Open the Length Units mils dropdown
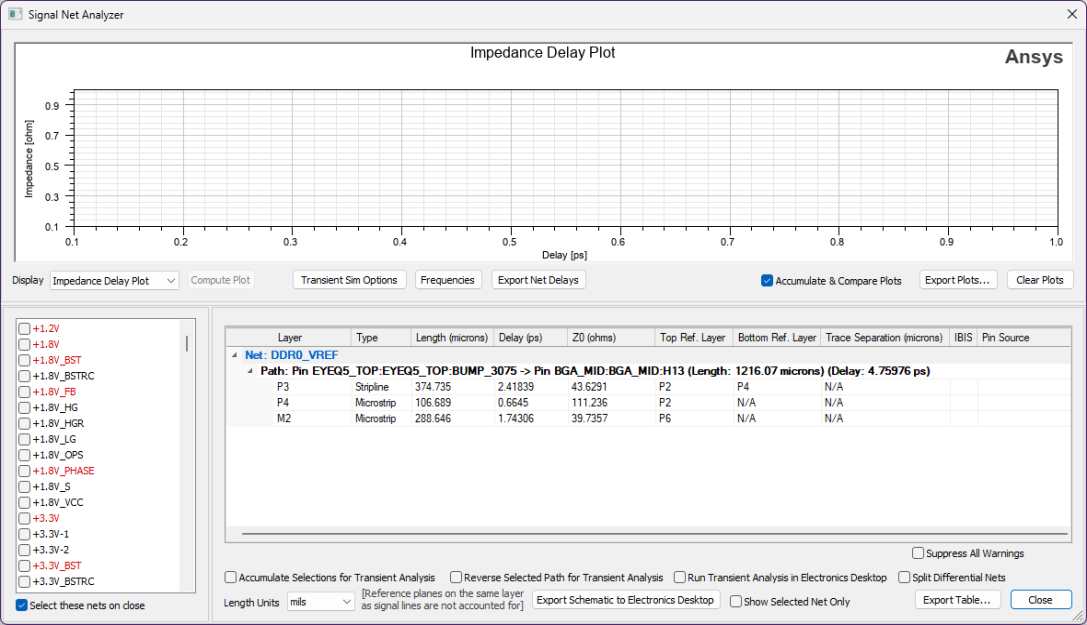 click(x=321, y=602)
